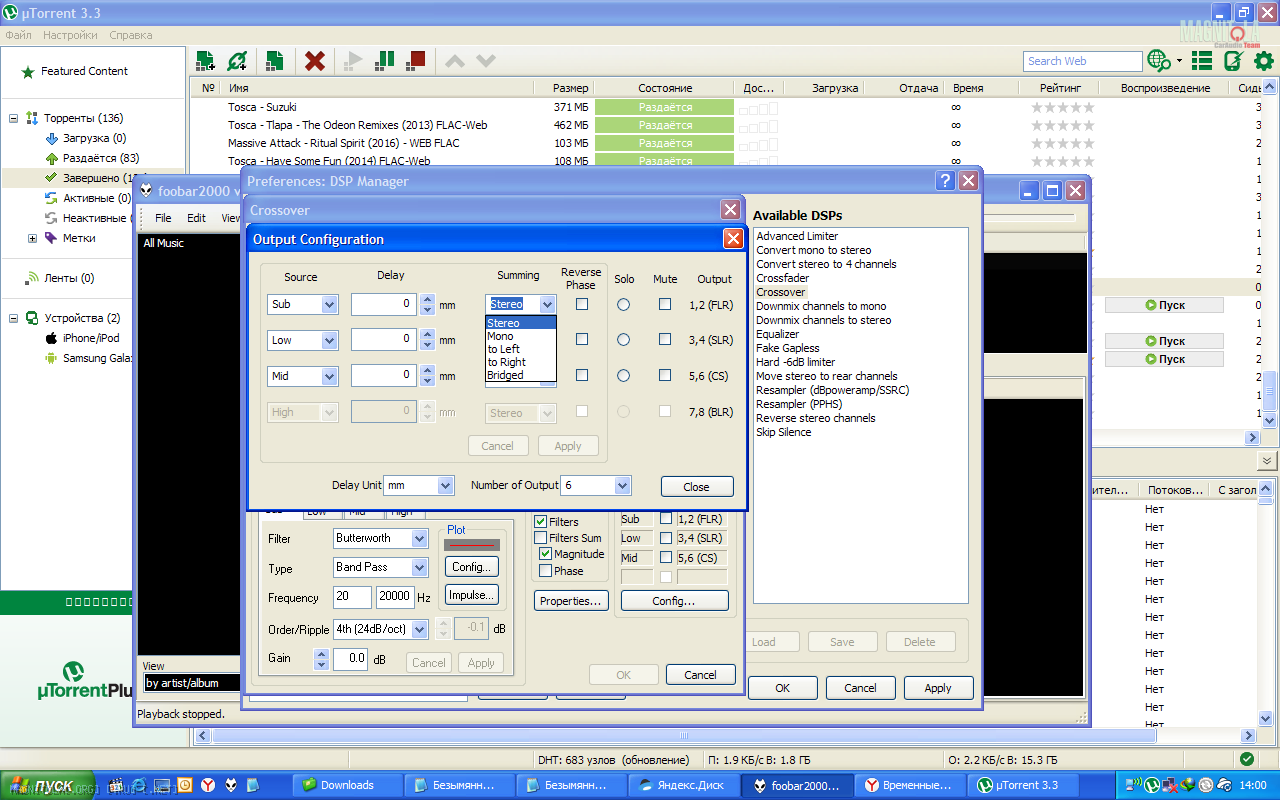
Task: Collapse the Торренты tree node
Action: [14, 118]
